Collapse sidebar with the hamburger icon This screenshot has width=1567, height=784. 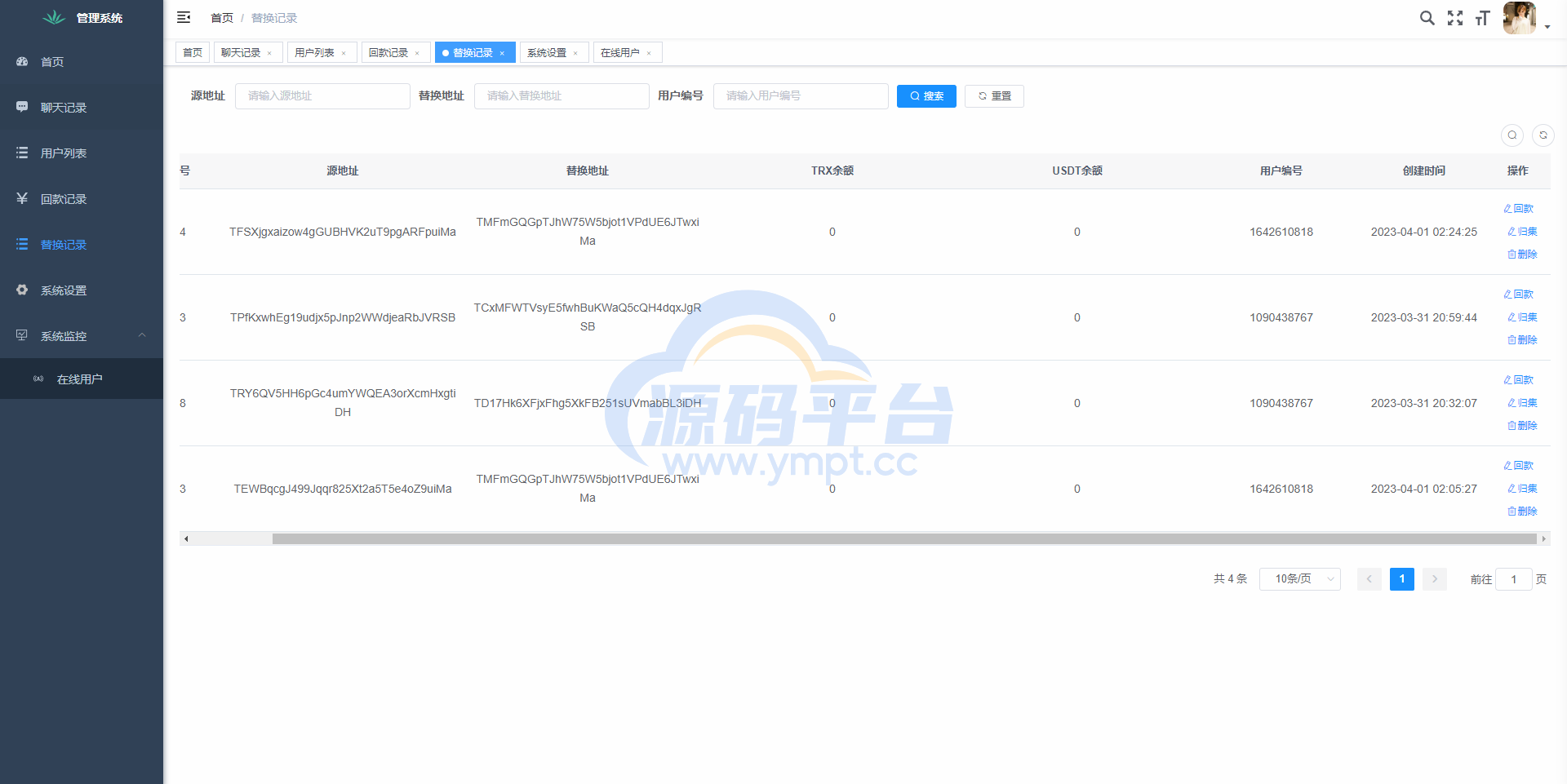pos(184,17)
